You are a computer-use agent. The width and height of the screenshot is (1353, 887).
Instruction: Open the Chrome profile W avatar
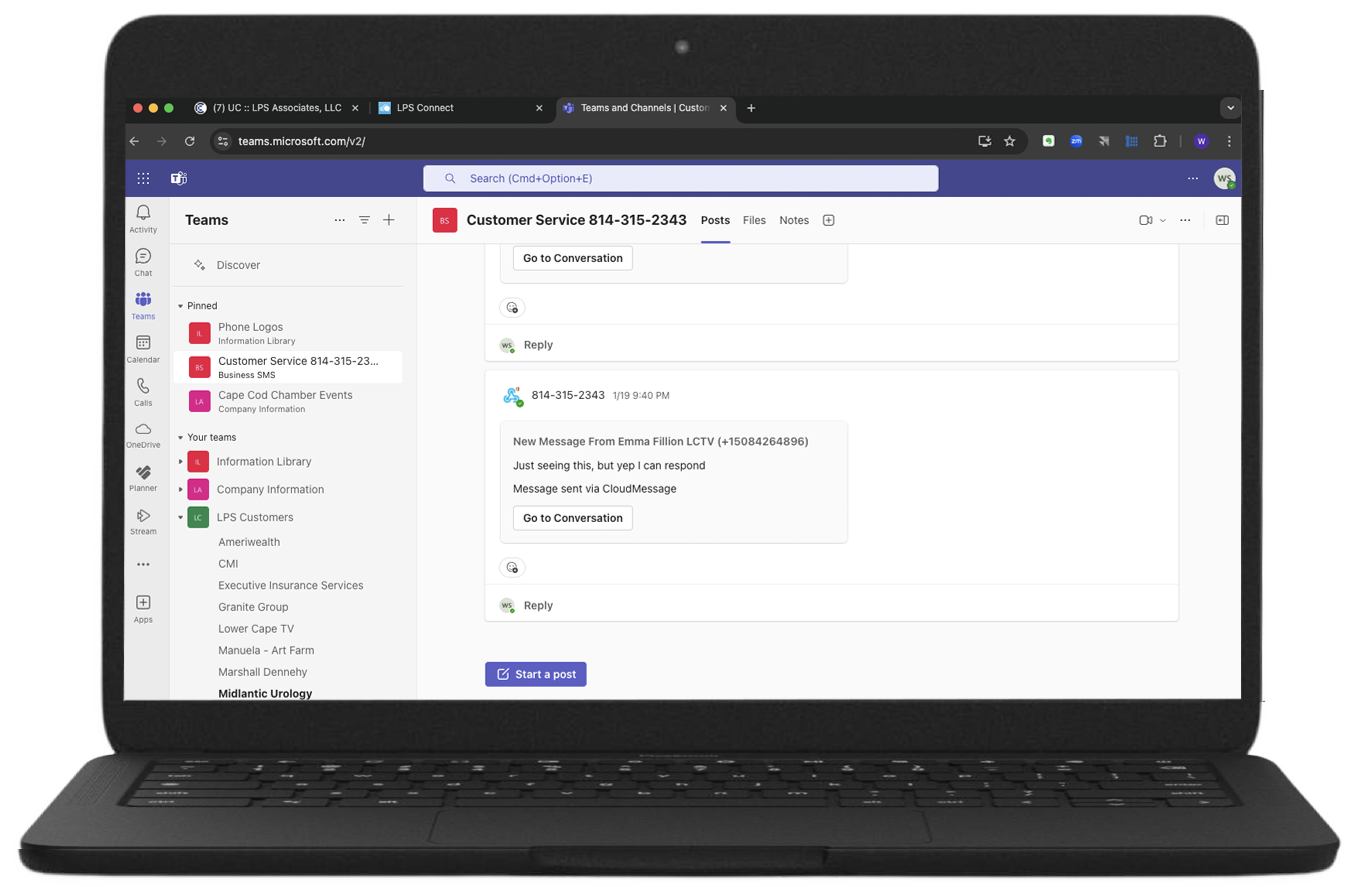tap(1201, 141)
